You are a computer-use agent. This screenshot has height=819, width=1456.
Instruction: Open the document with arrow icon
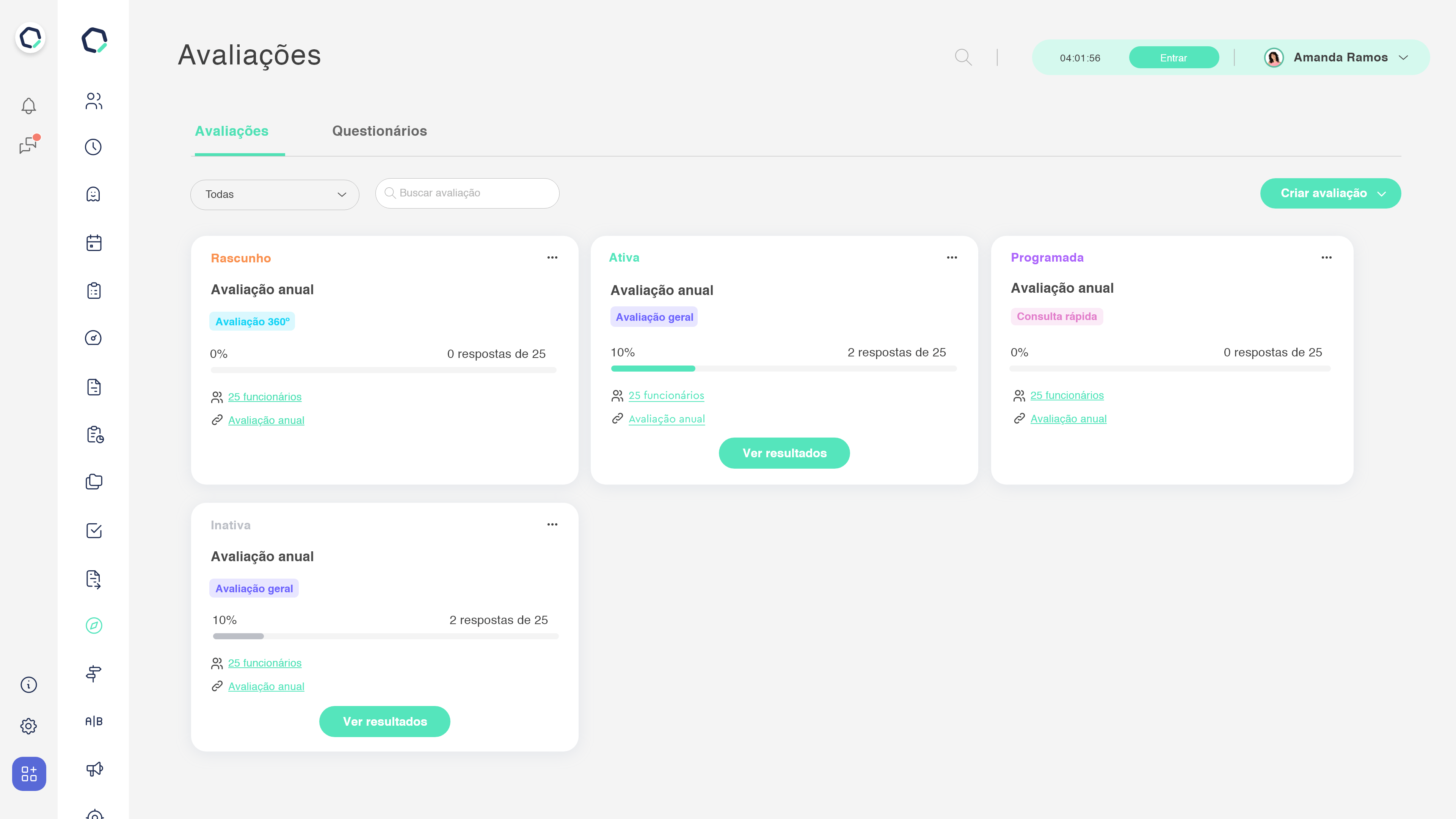coord(94,579)
